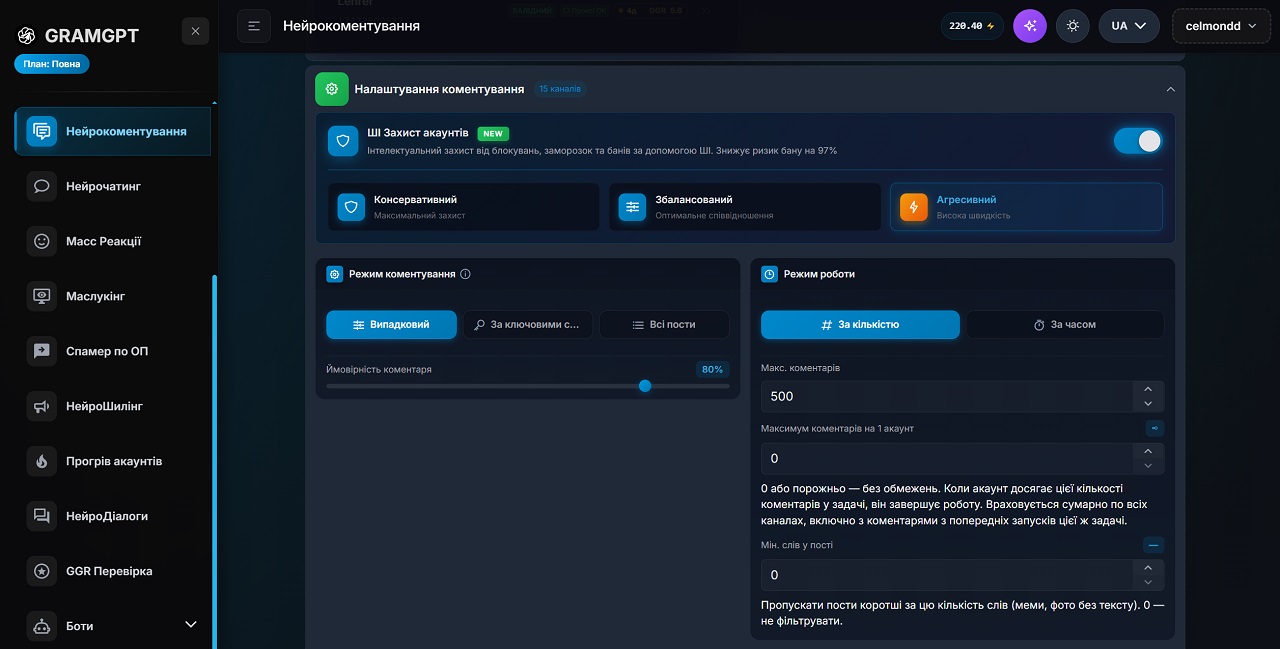Select the Агресивний protection mode
1280x649 pixels.
click(1026, 207)
